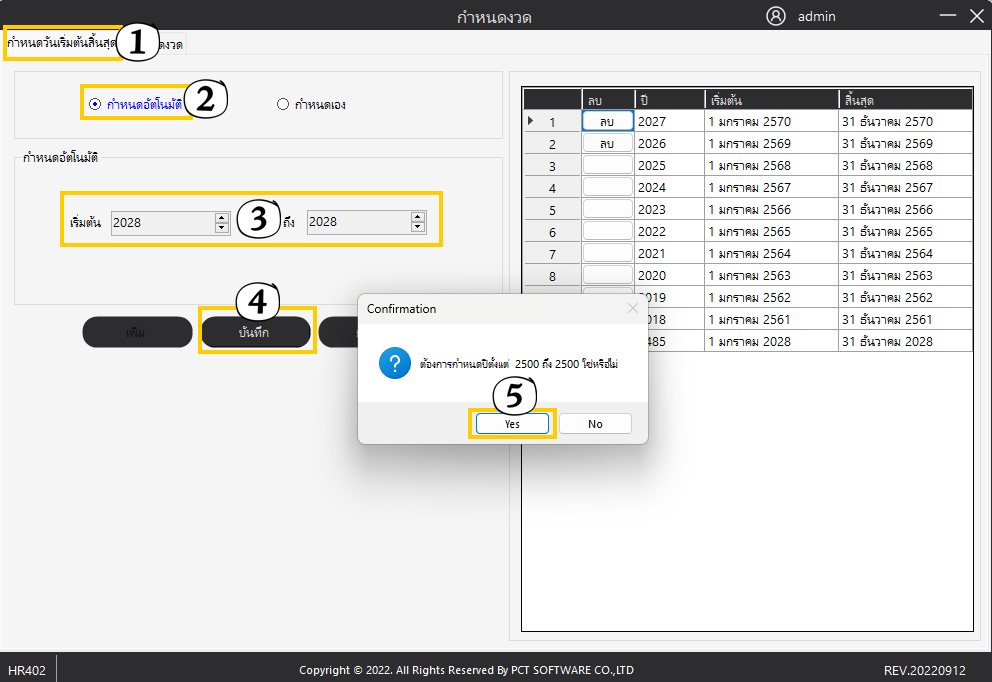The width and height of the screenshot is (992, 682).
Task: Increase the ถึง year with up arrow
Action: [418, 217]
